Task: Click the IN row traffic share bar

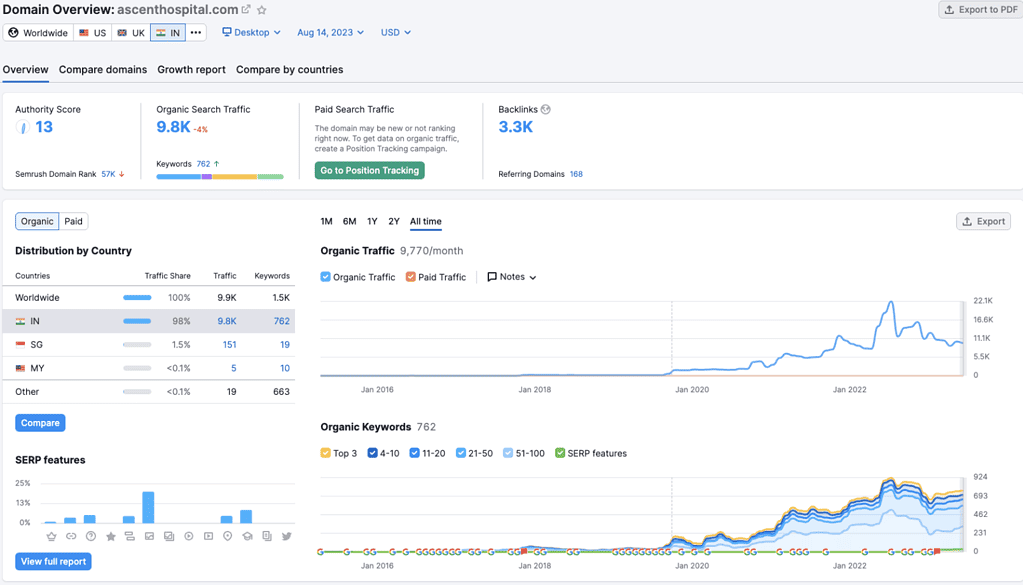Action: click(137, 321)
